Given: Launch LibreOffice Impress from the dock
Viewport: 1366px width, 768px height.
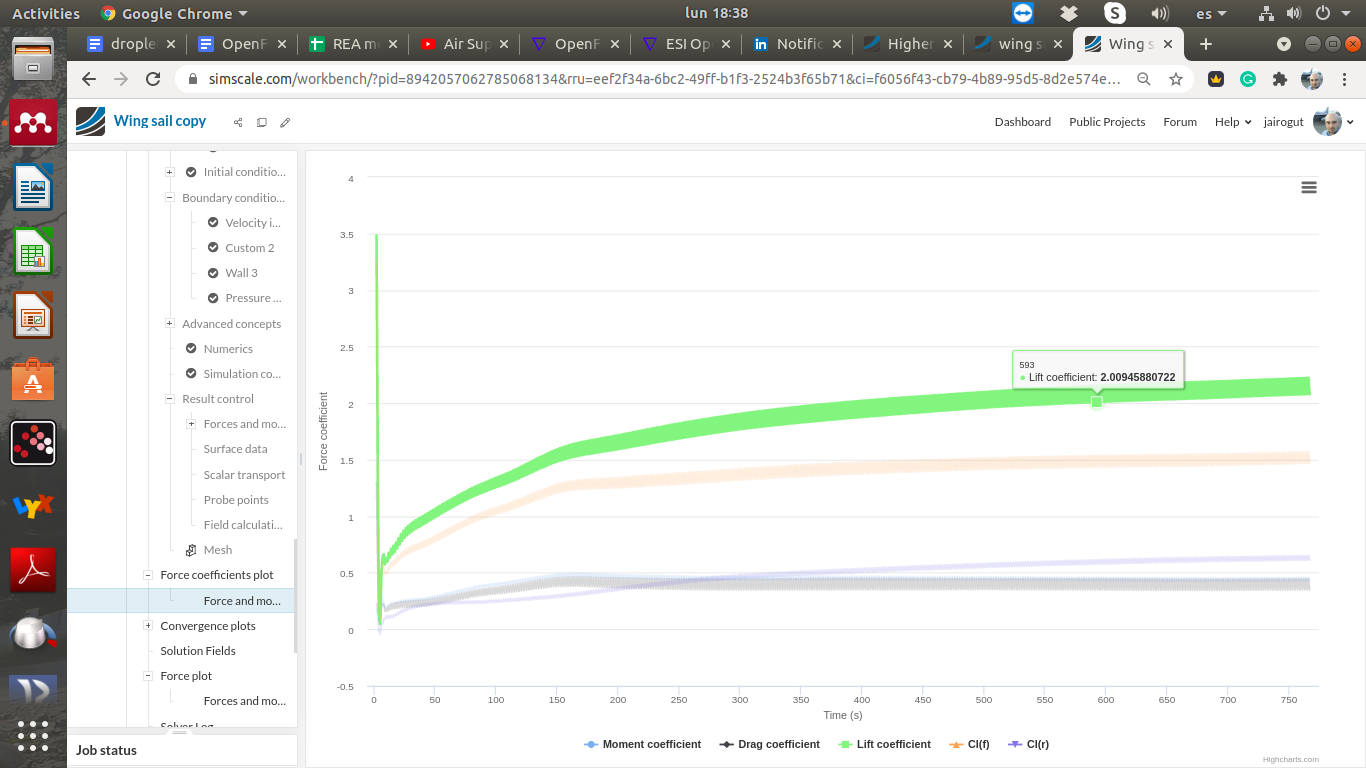Looking at the screenshot, I should coord(33,315).
